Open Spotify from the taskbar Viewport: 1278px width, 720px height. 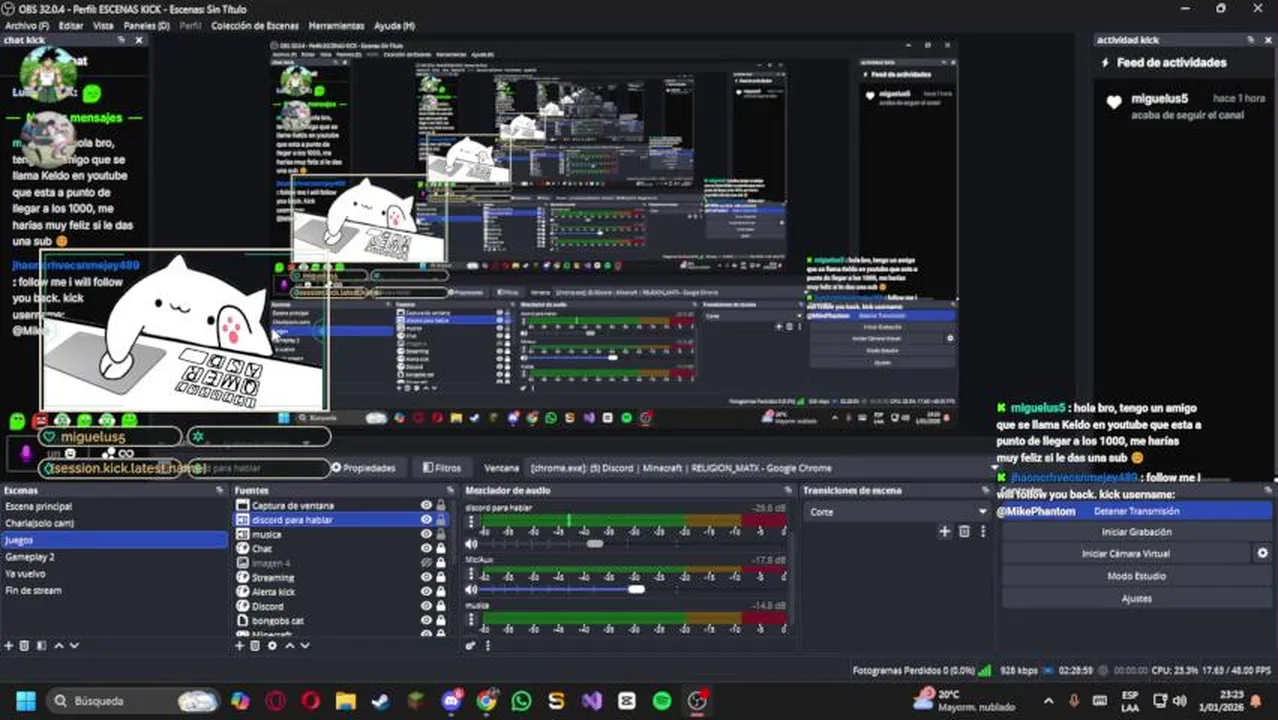(x=662, y=701)
